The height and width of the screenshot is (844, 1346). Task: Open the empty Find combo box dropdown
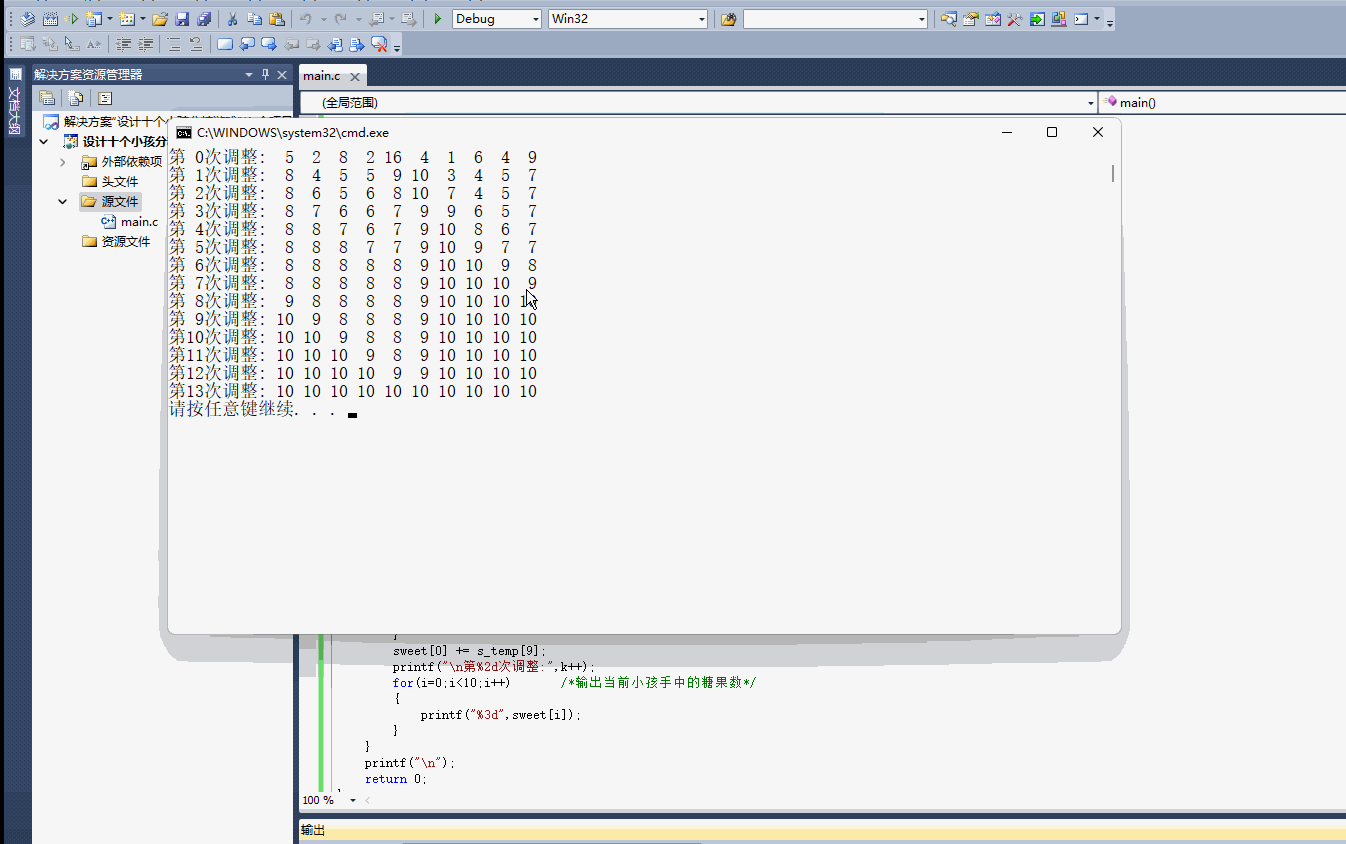(x=921, y=19)
